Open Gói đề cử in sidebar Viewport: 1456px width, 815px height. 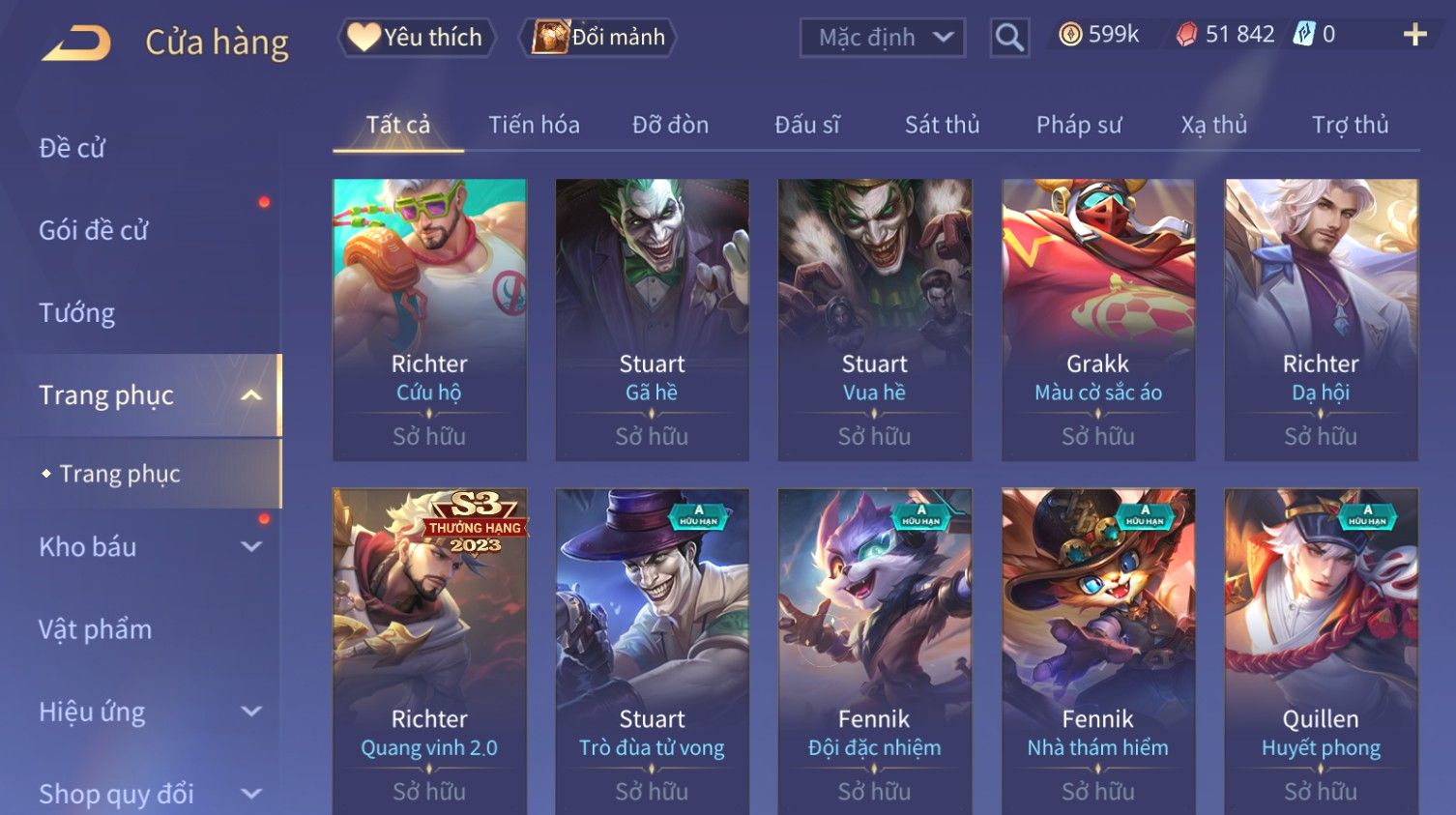(x=94, y=230)
